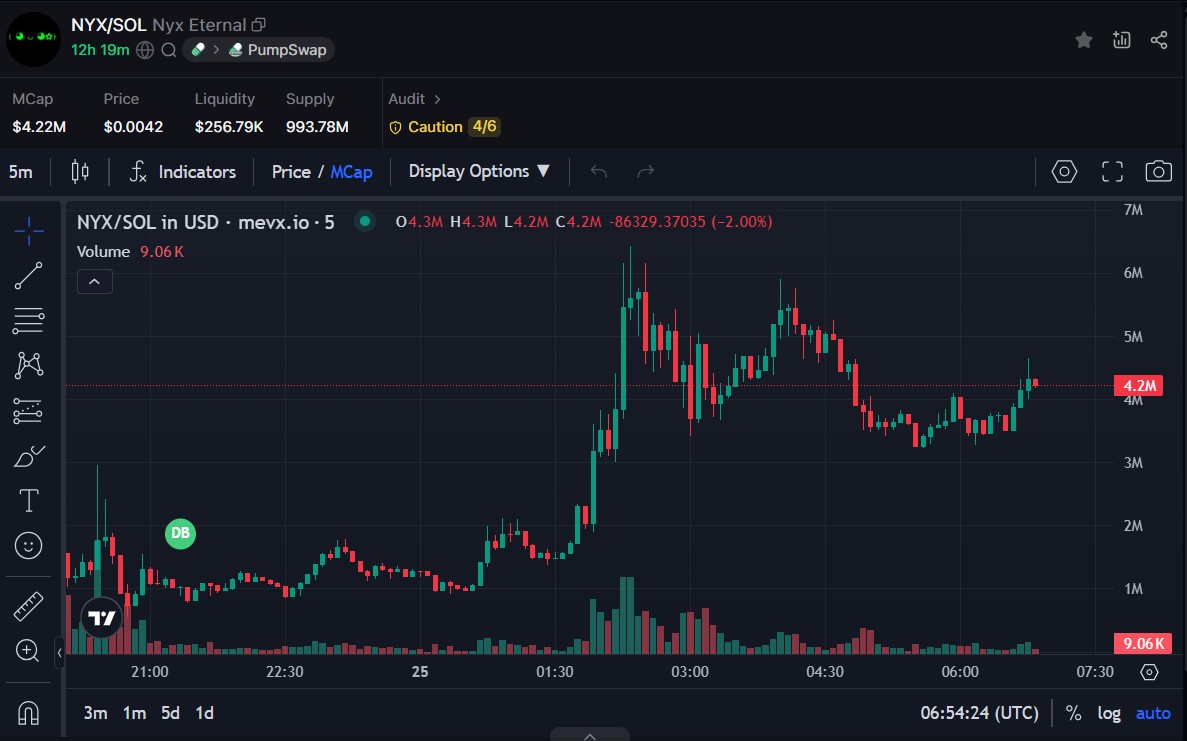Click the 993.78M Supply value
Screen dimensions: 1187x741
317,126
